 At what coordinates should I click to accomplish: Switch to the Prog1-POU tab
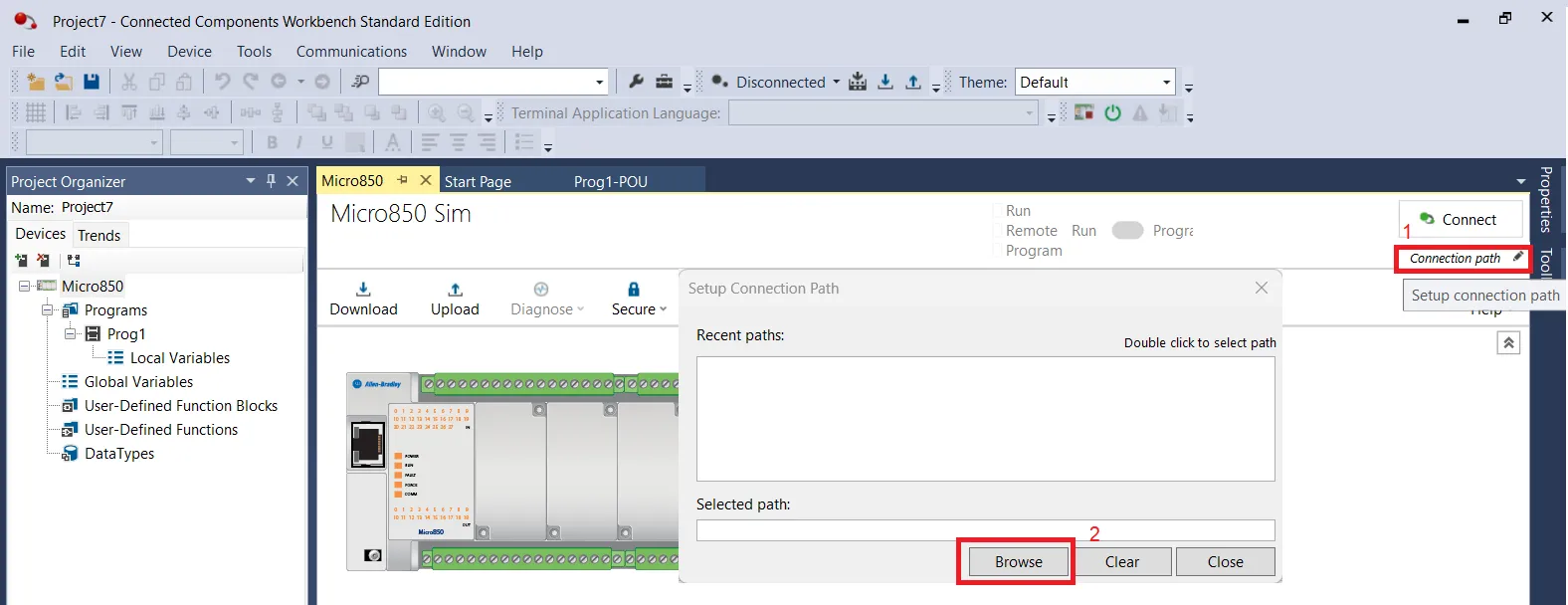611,181
